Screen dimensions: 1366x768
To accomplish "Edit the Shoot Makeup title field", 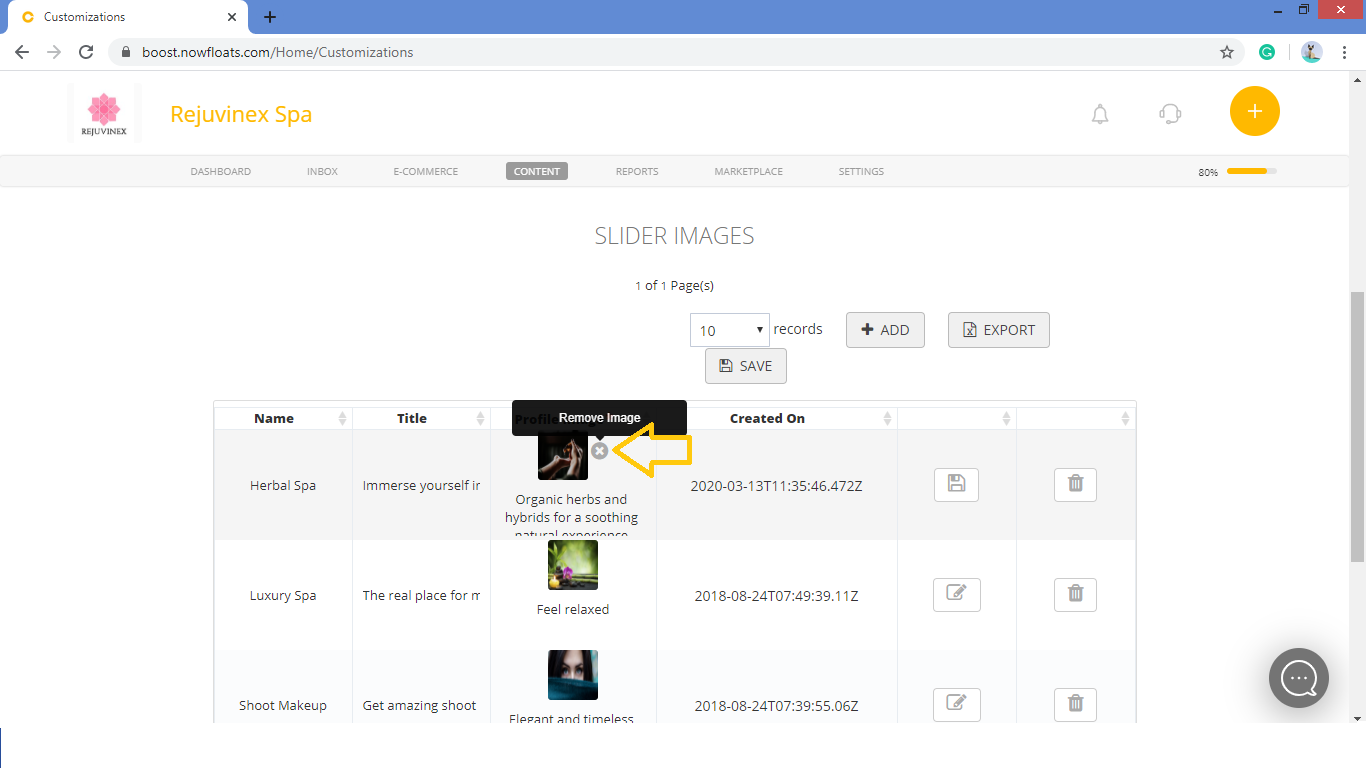I will pyautogui.click(x=421, y=705).
